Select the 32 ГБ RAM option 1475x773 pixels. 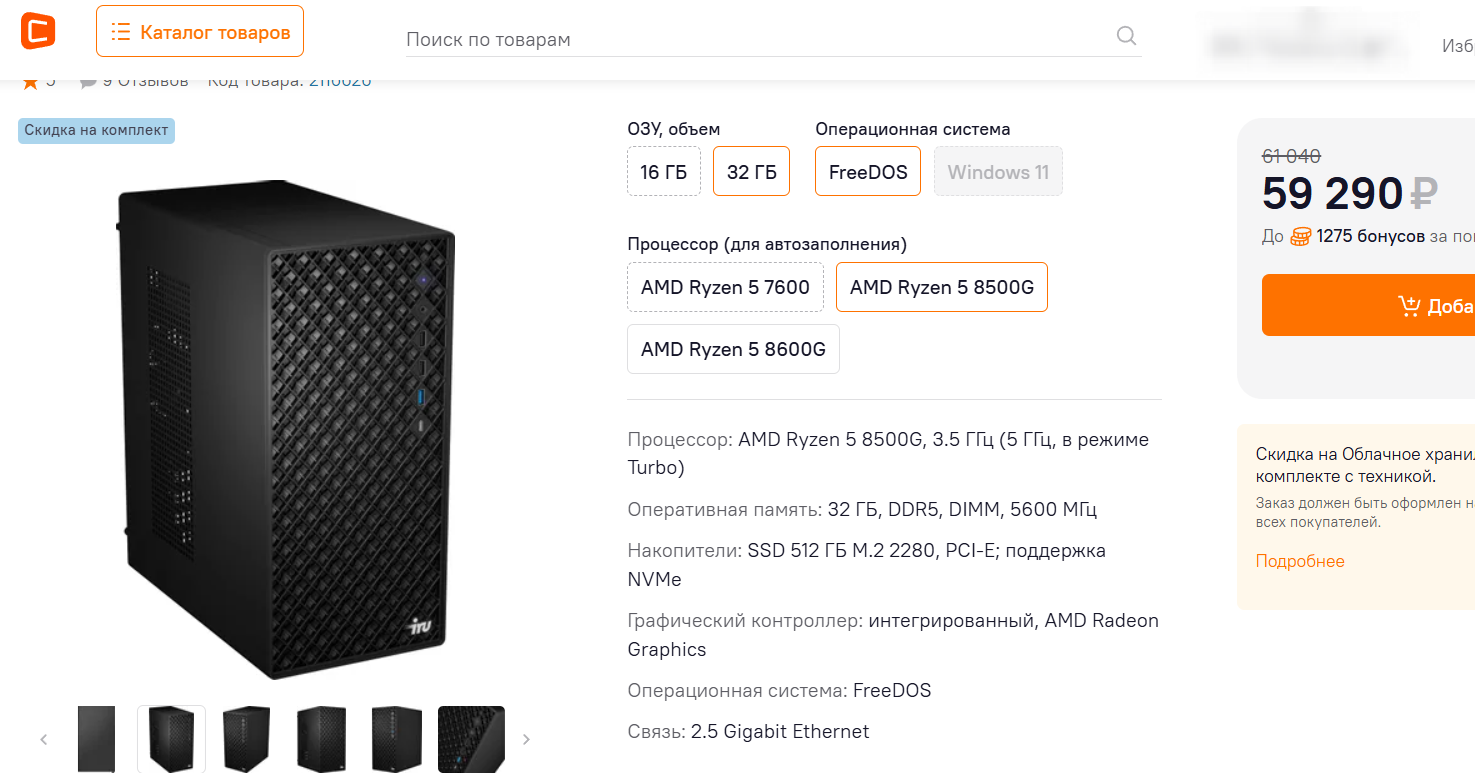(x=751, y=172)
